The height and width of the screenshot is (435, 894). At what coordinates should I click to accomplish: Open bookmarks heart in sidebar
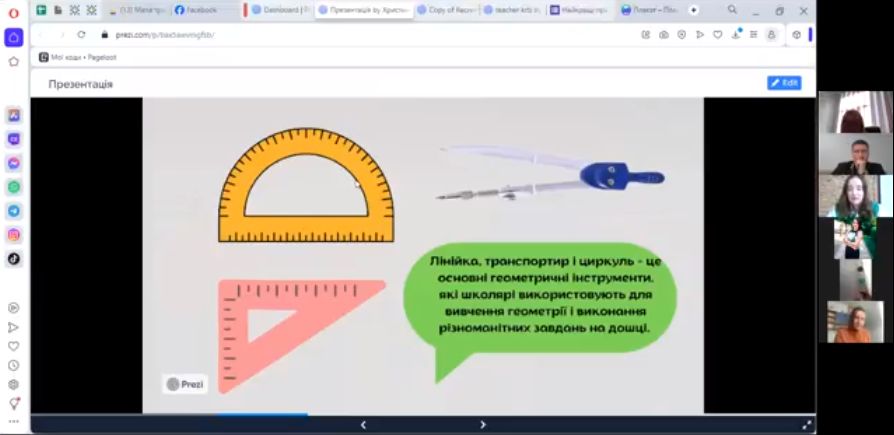(x=14, y=346)
